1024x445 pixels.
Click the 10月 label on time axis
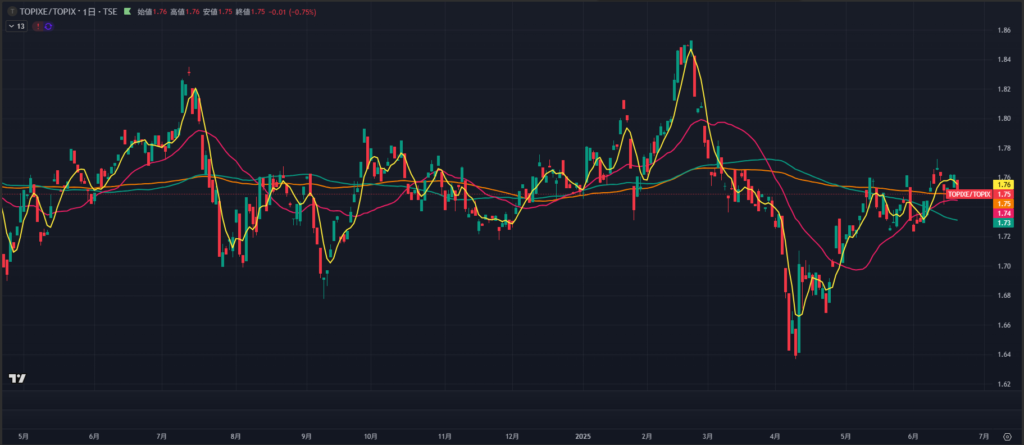[x=371, y=436]
